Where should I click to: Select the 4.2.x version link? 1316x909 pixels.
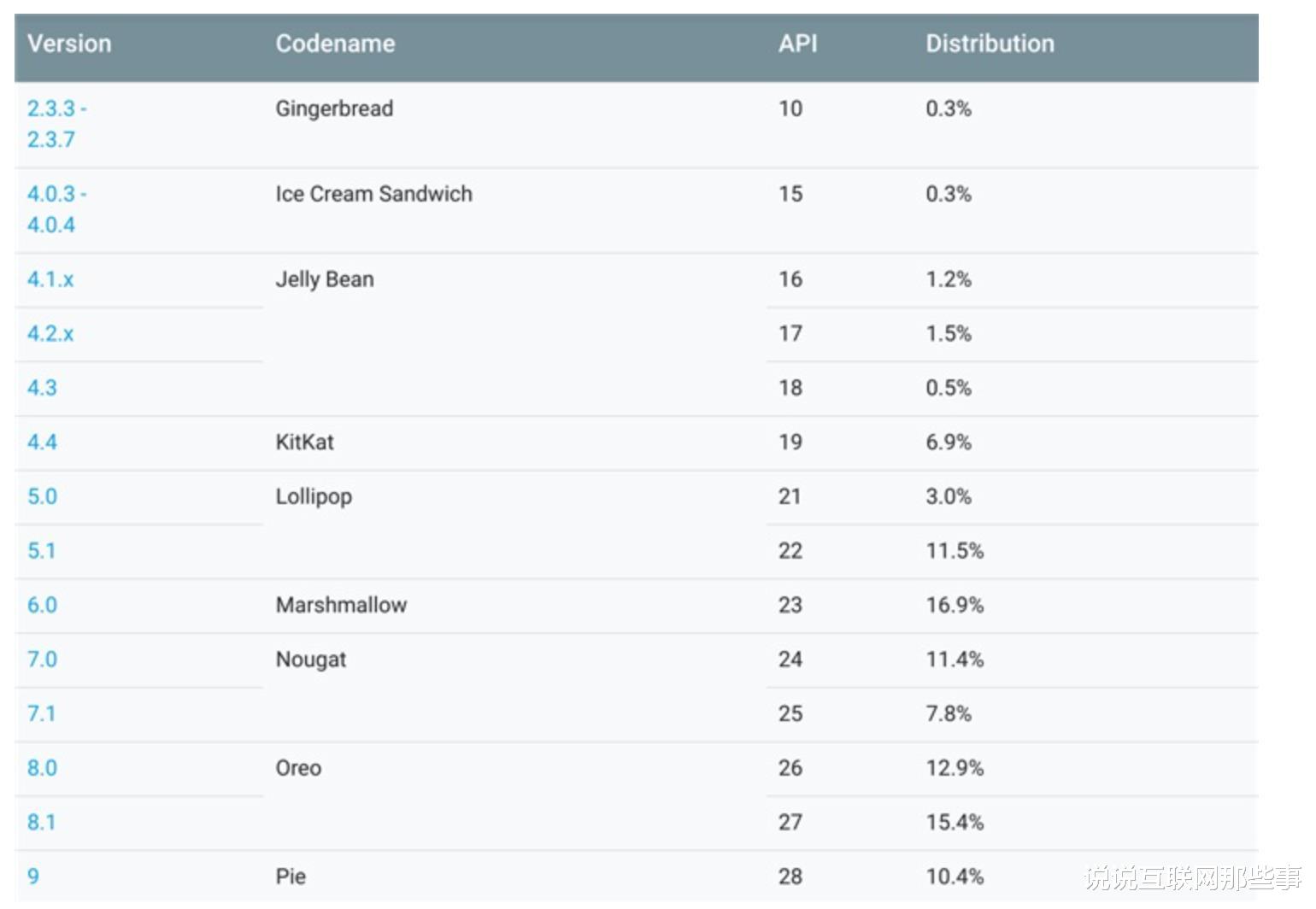coord(50,333)
